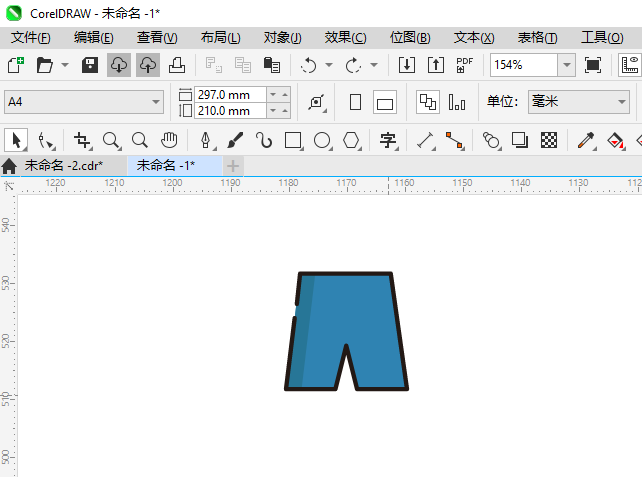This screenshot has height=477, width=642.
Task: Toggle apply layout to all pages
Action: [428, 102]
